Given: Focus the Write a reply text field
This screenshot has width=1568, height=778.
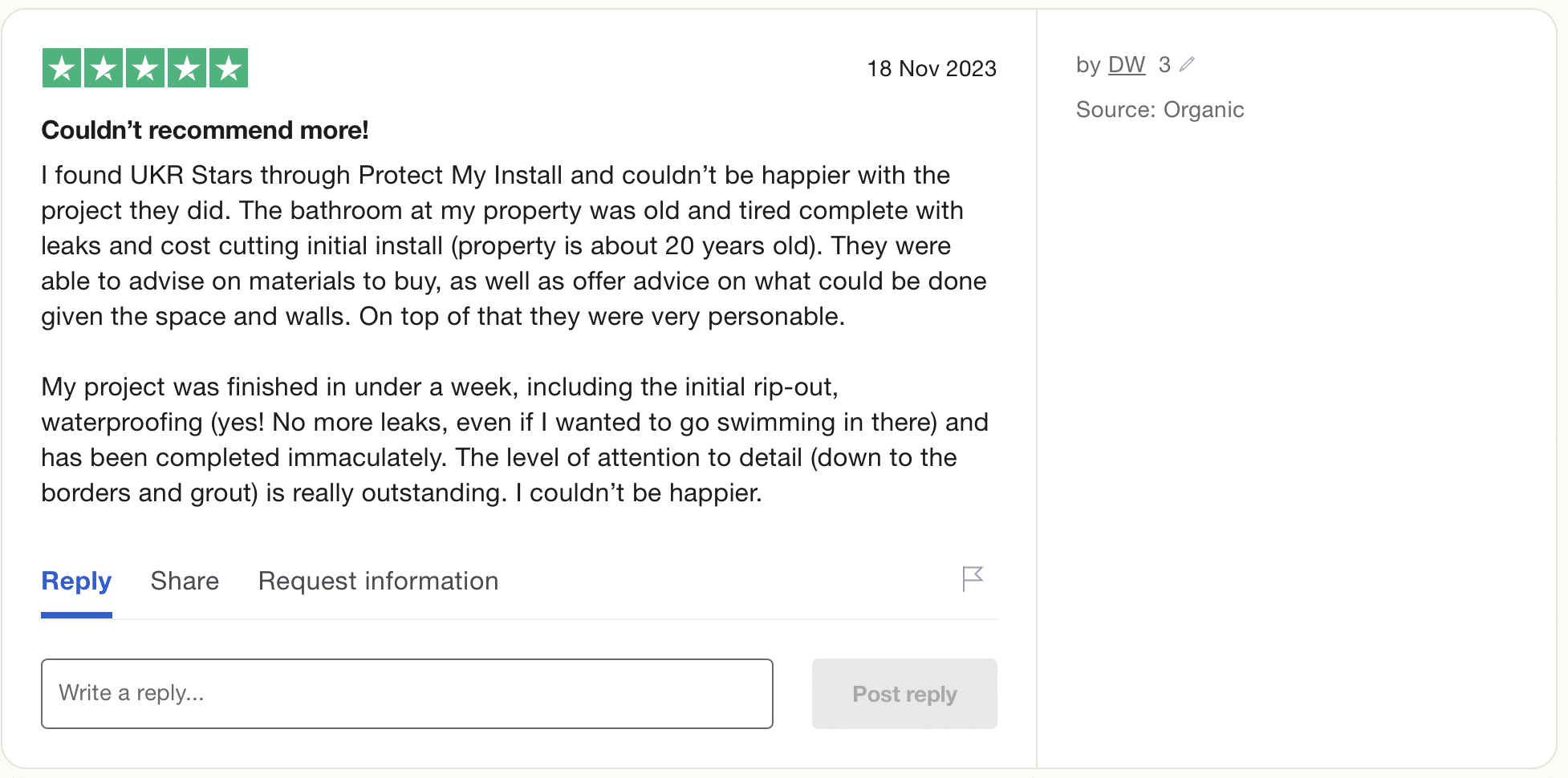Looking at the screenshot, I should coord(407,694).
